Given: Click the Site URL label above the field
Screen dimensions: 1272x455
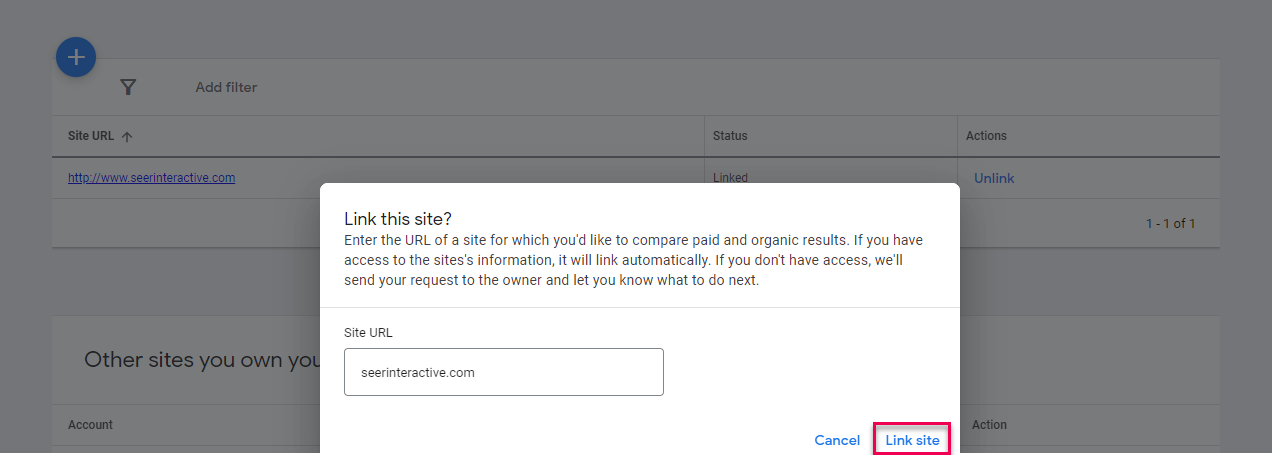Looking at the screenshot, I should (x=369, y=332).
